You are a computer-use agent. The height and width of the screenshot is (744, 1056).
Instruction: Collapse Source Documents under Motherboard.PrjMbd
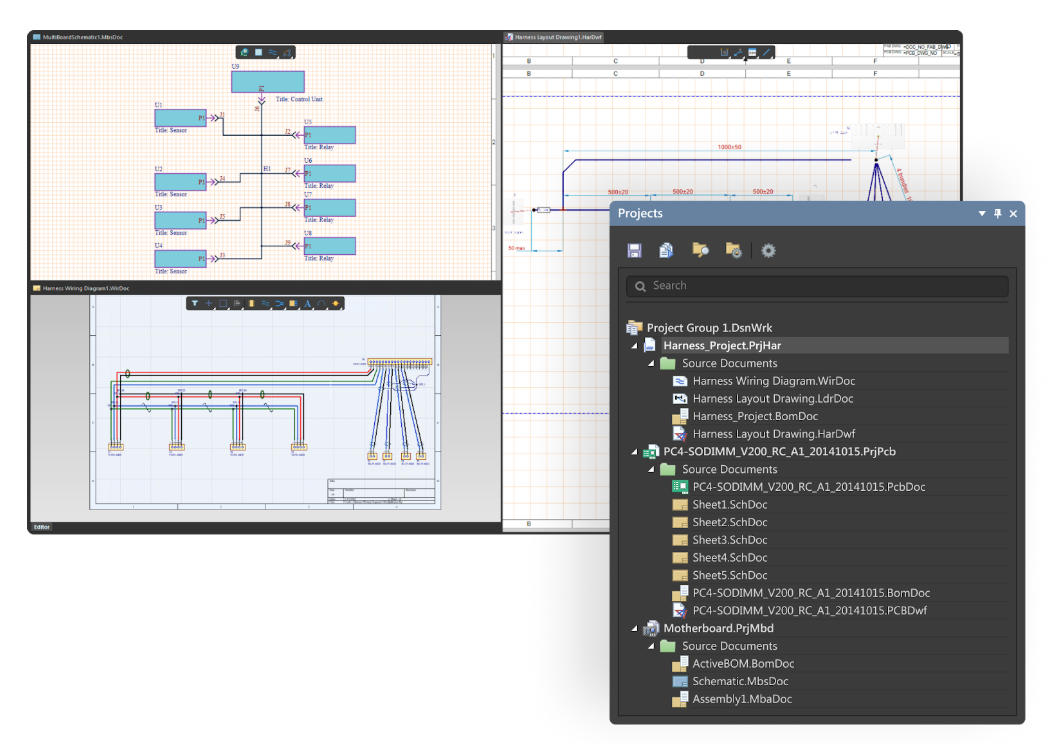pyautogui.click(x=651, y=647)
